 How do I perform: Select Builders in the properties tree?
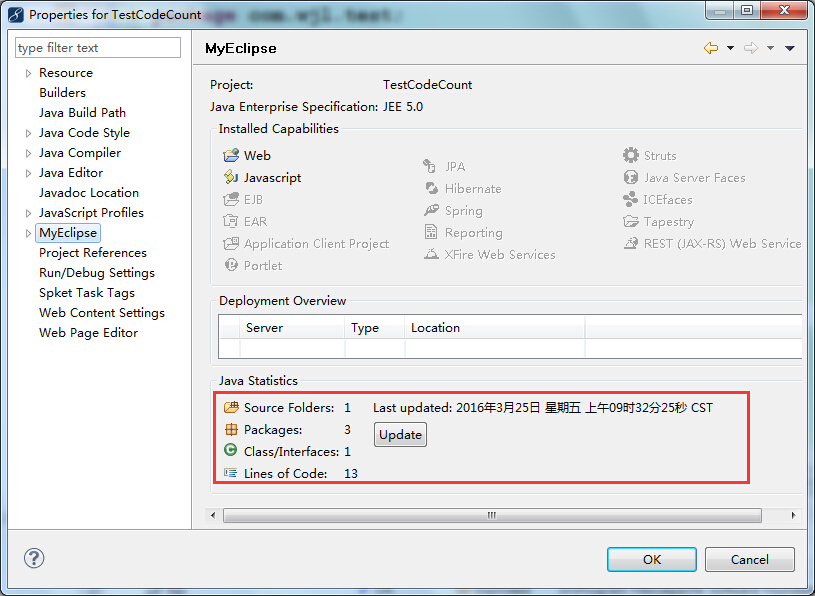[x=62, y=92]
